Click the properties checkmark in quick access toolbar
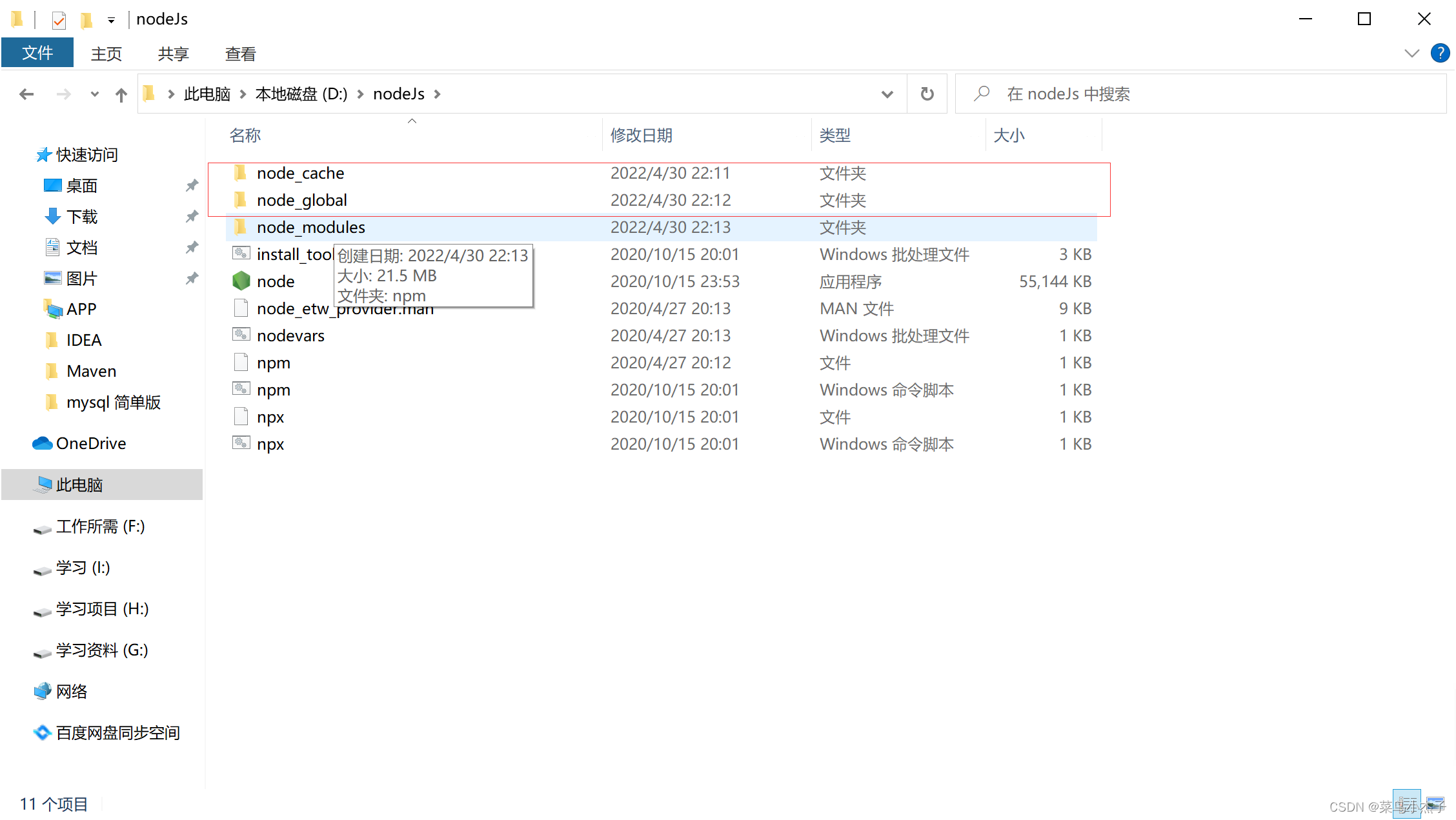The height and width of the screenshot is (820, 1456). [59, 20]
